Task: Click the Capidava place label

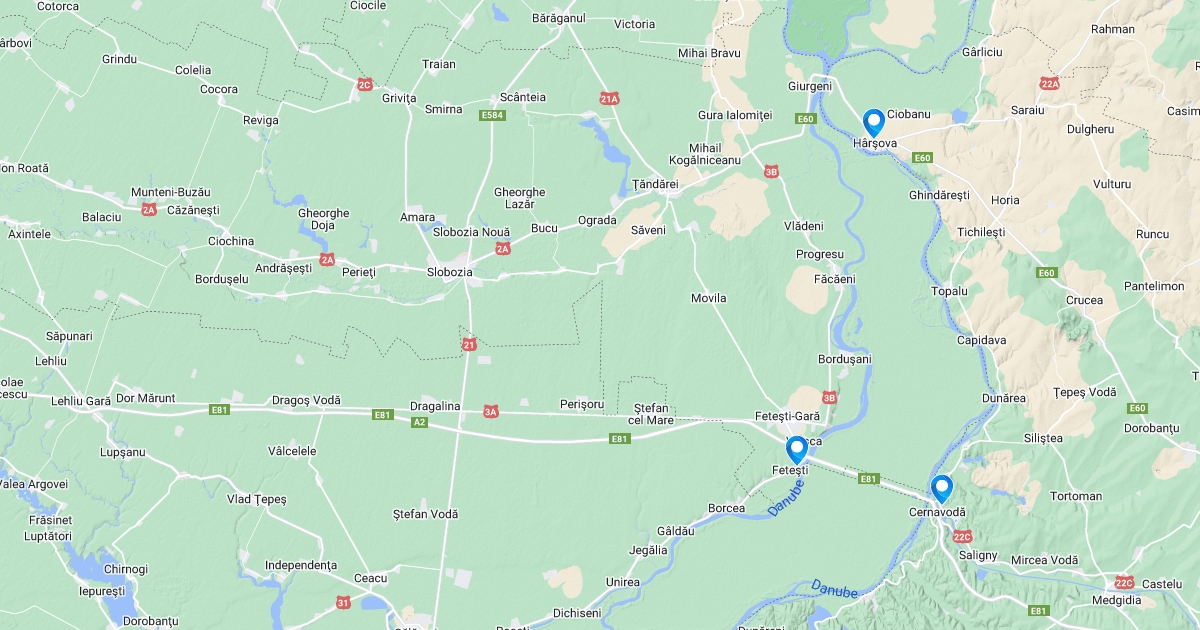Action: click(x=981, y=340)
